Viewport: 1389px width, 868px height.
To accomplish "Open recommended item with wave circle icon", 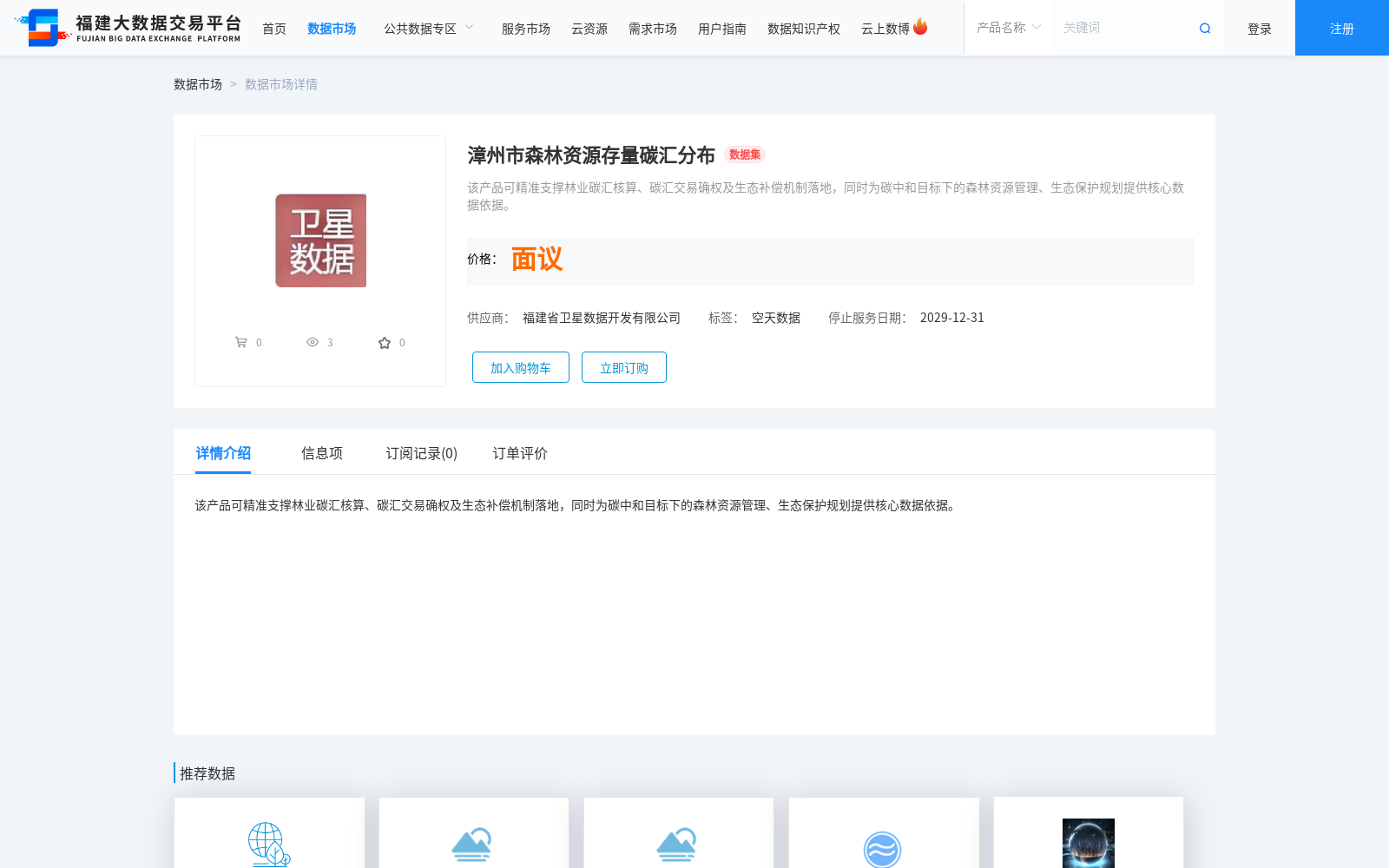I will pyautogui.click(x=883, y=849).
